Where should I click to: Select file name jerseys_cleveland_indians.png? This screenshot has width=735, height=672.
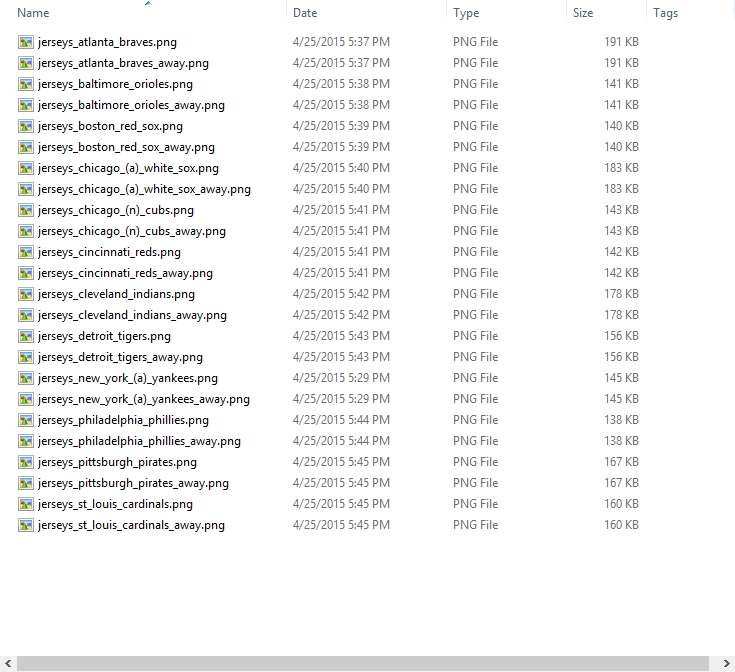point(116,294)
